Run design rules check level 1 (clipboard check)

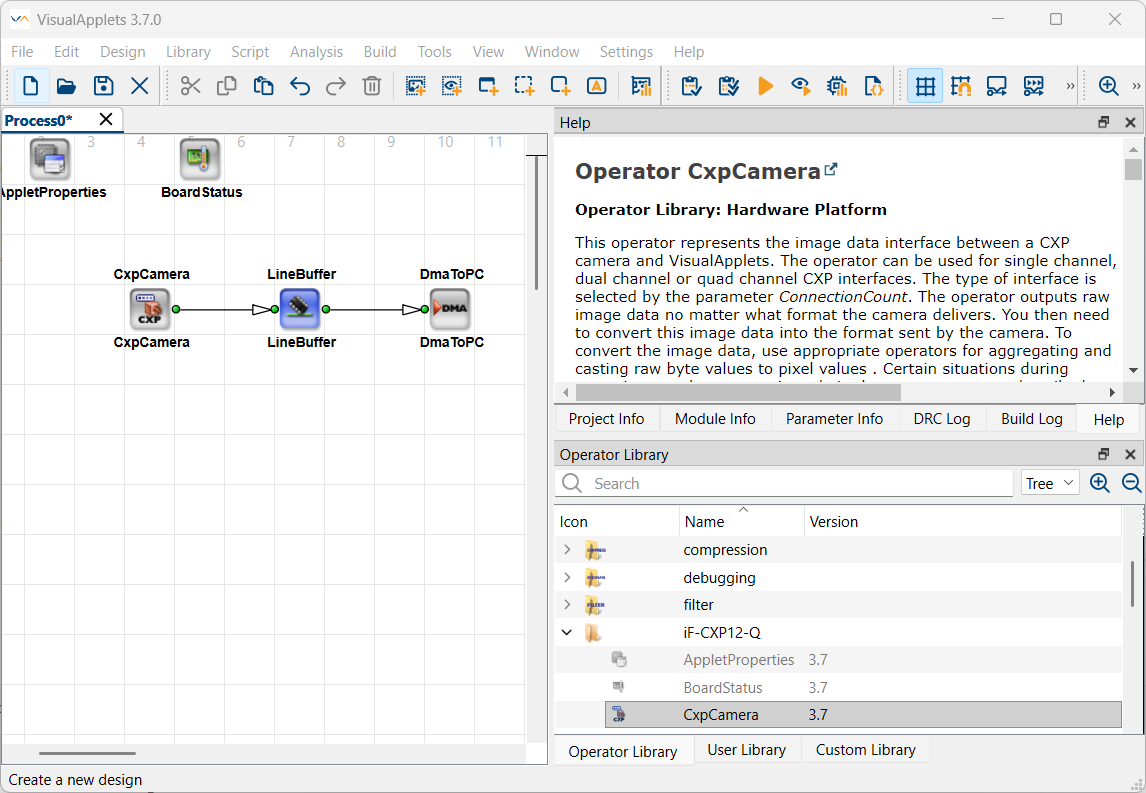691,86
